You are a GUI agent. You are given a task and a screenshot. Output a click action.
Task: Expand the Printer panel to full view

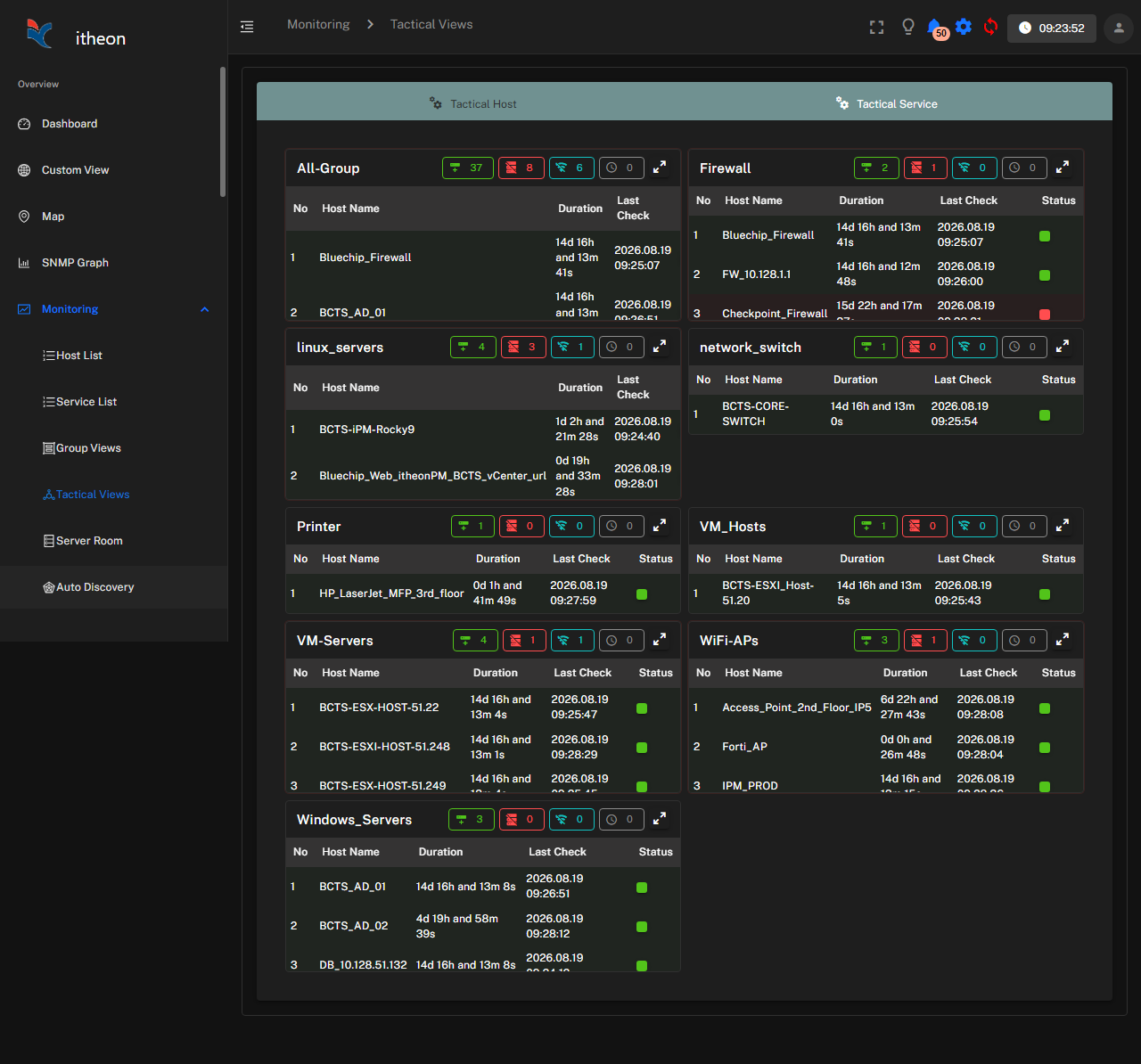coord(660,526)
